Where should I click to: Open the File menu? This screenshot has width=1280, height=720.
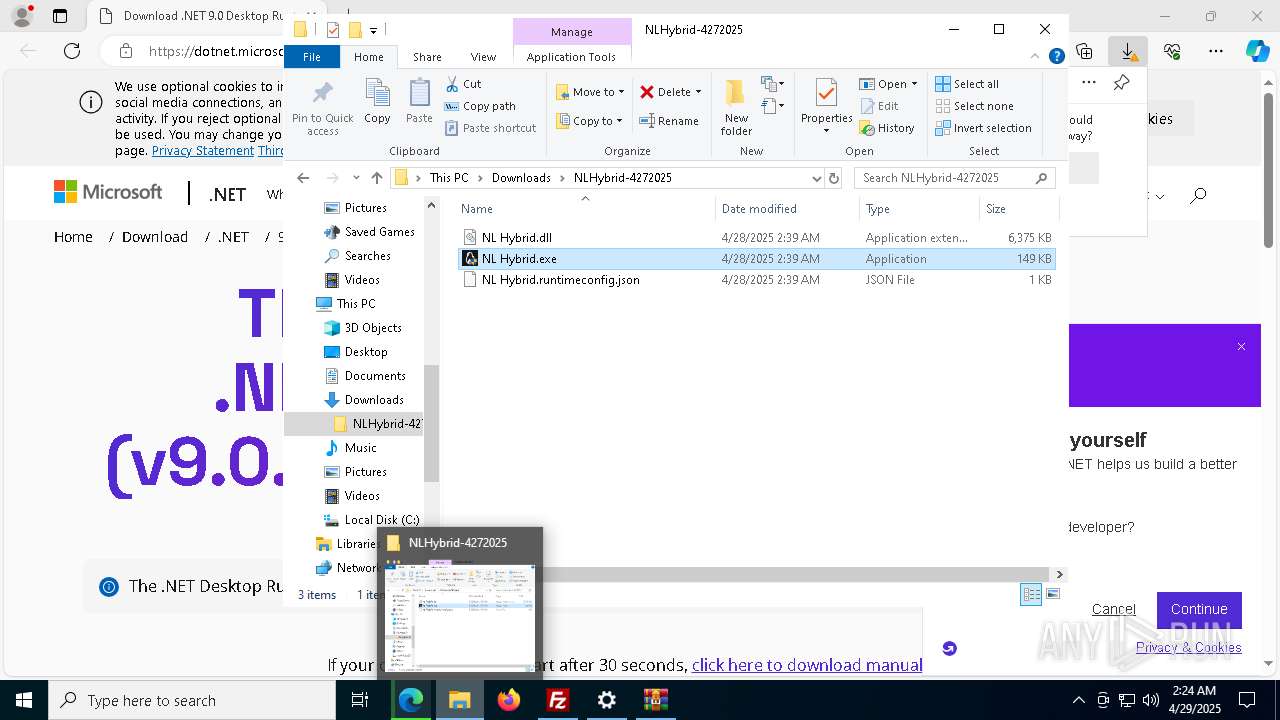312,57
